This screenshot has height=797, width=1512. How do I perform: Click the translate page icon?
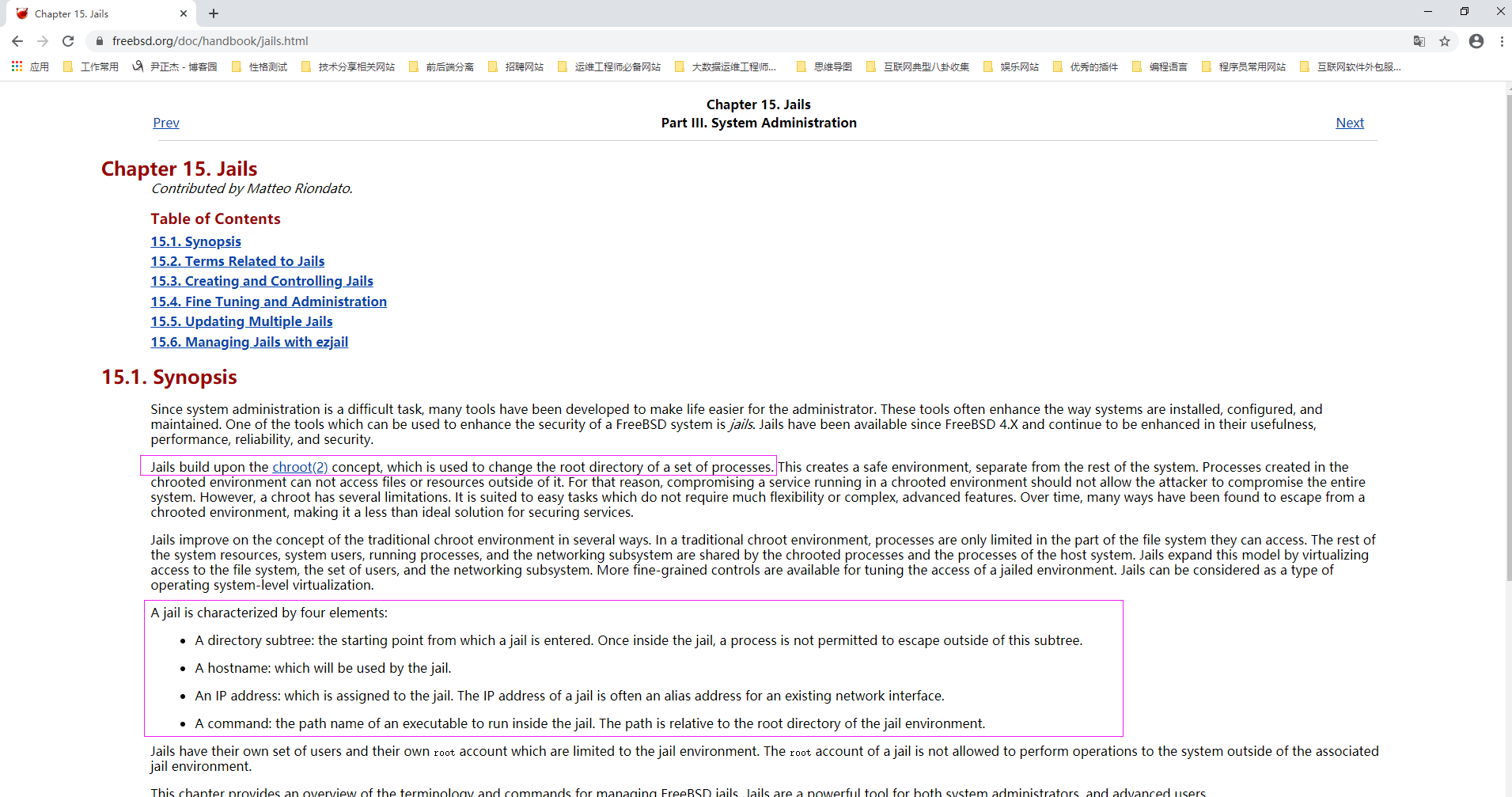click(1419, 41)
